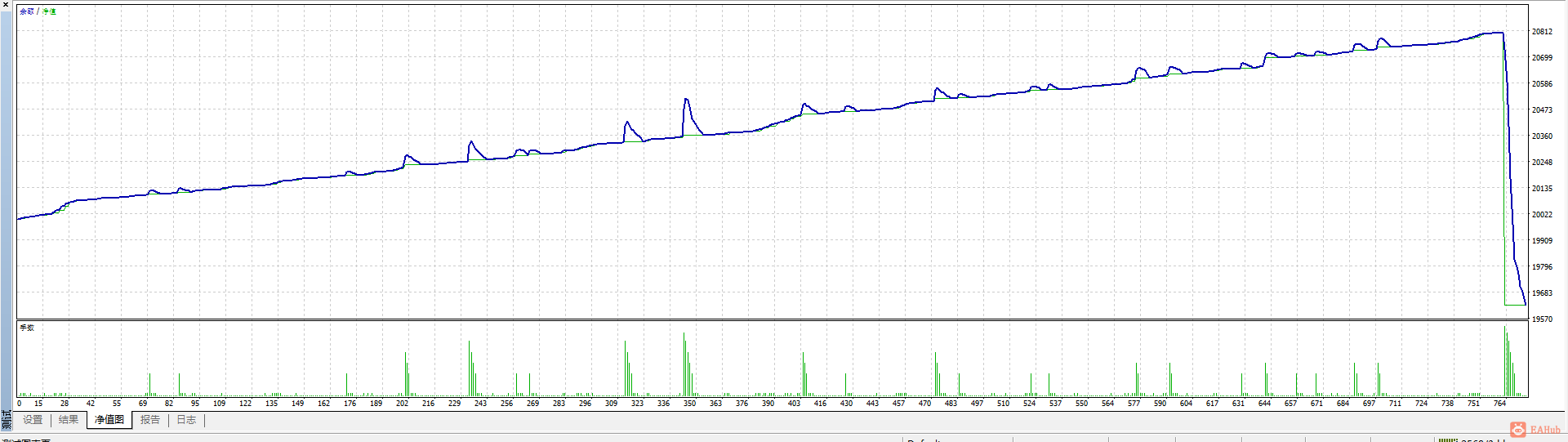Click trade number 350 on the bottom axis
The width and height of the screenshot is (1568, 442).
(689, 404)
